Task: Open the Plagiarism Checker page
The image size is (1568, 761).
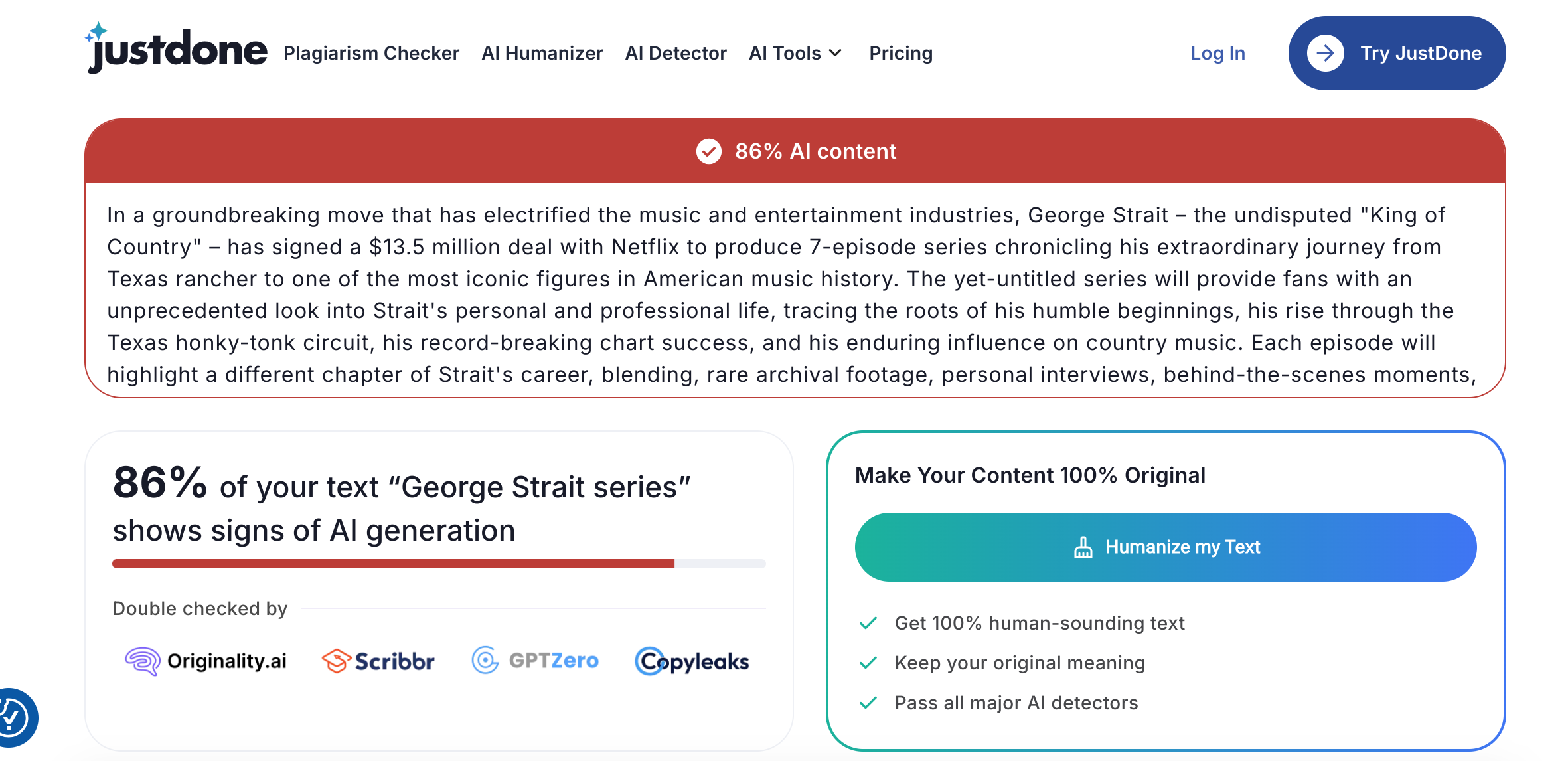Action: (x=371, y=53)
